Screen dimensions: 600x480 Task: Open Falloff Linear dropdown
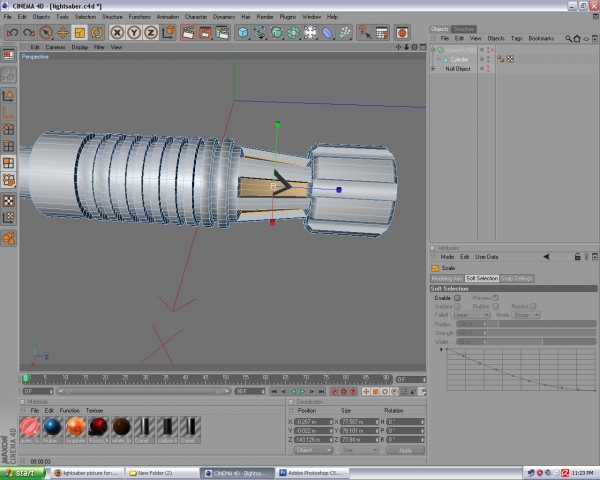(470, 315)
